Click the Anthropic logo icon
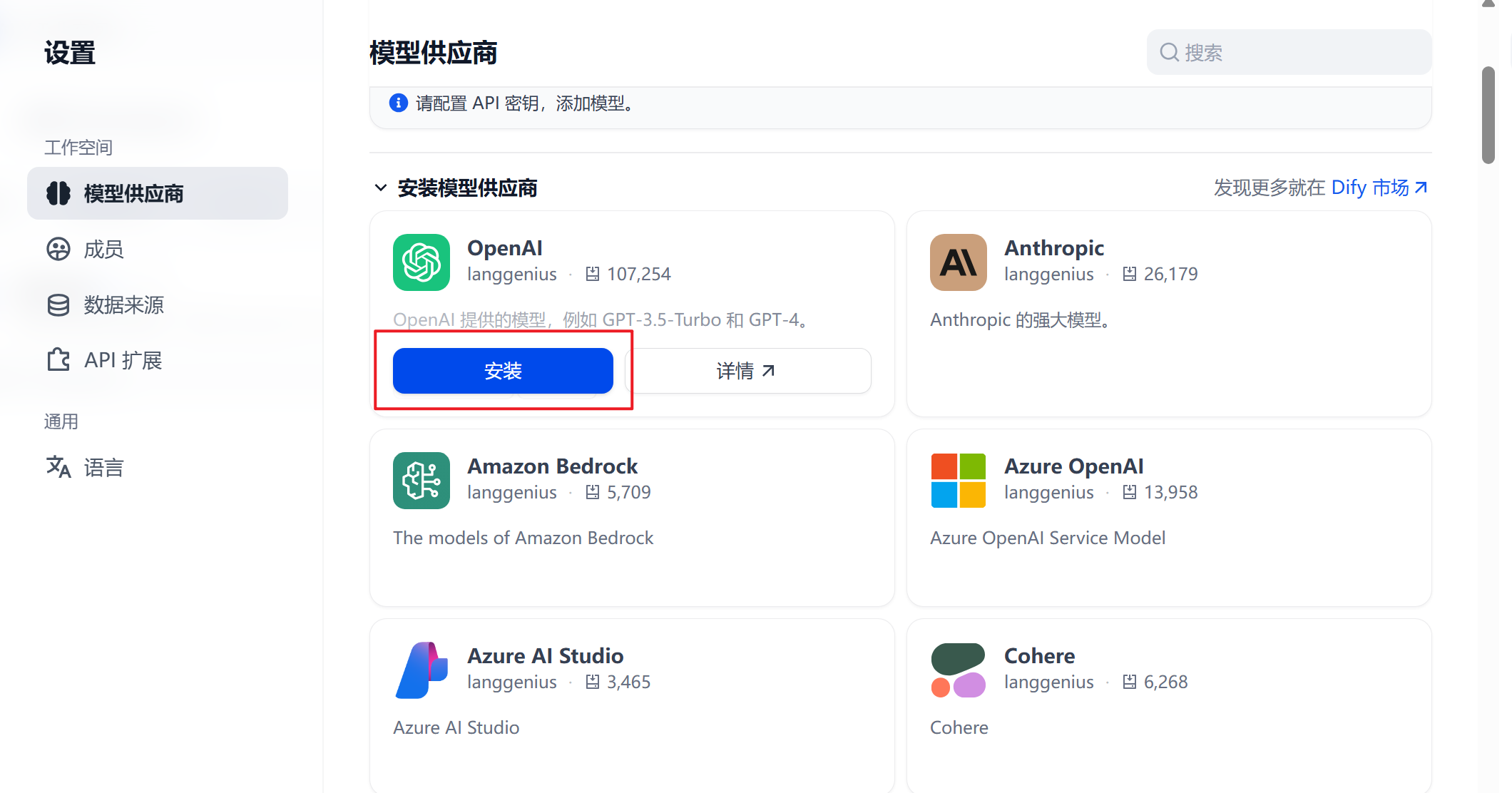The width and height of the screenshot is (1512, 793). coord(959,262)
